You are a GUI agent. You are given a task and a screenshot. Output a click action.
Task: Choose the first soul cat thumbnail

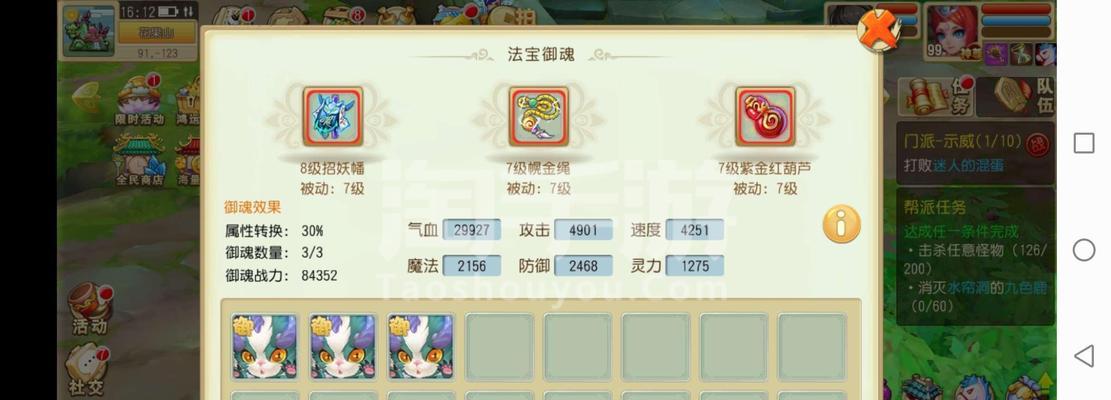[264, 346]
